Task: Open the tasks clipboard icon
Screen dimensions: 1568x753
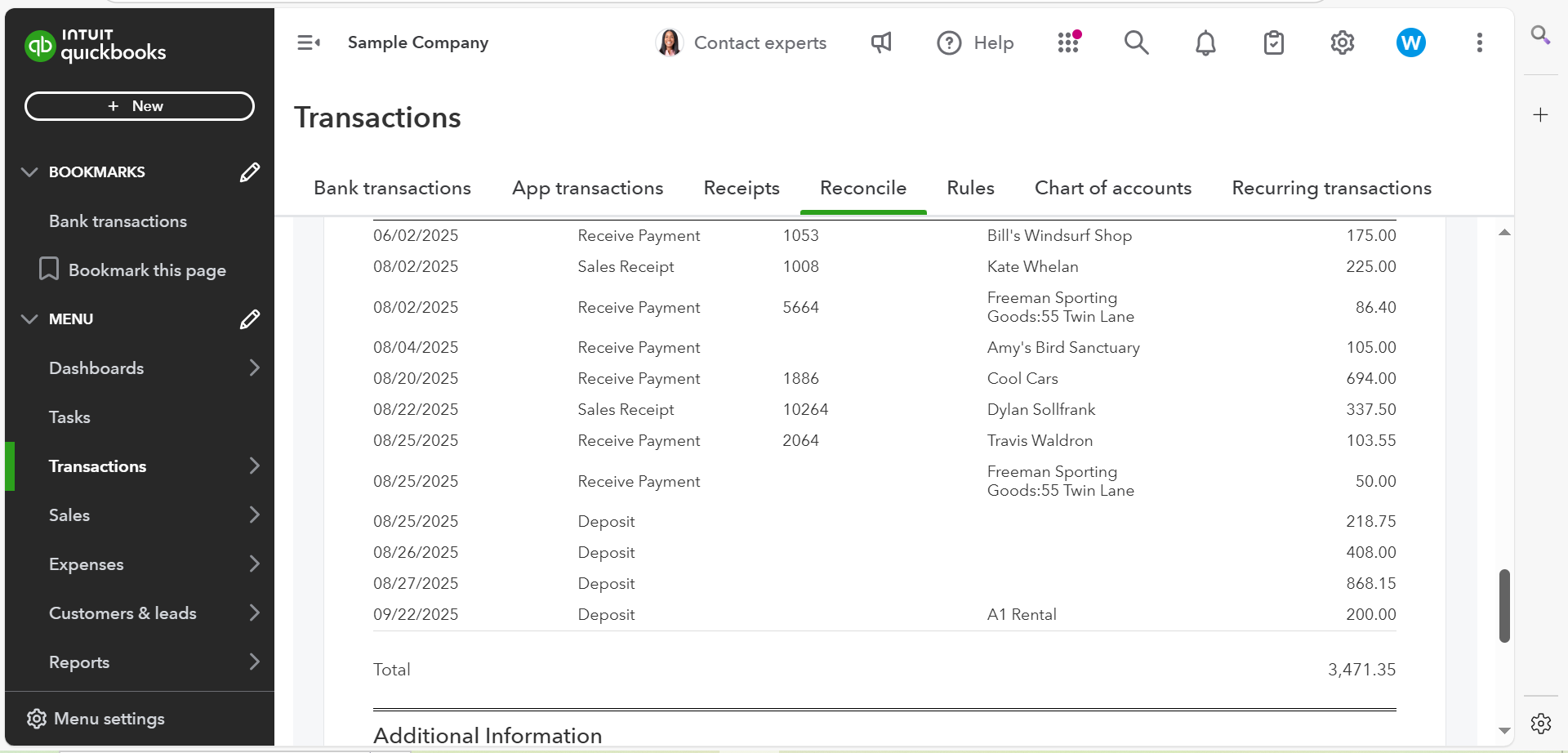Action: (1273, 42)
